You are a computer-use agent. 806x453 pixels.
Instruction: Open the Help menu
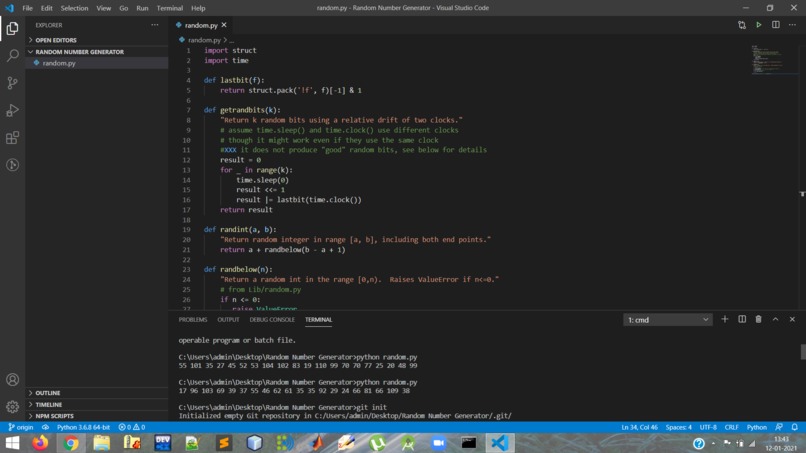pos(198,8)
